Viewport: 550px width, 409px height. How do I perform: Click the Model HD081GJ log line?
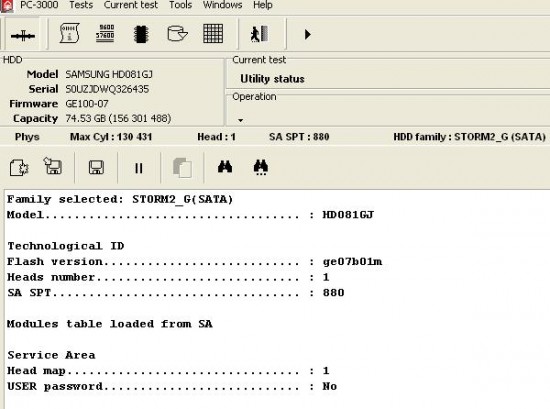[190, 215]
